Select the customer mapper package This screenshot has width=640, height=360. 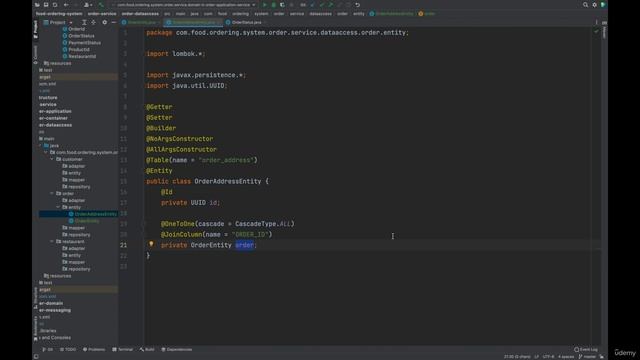click(76, 180)
